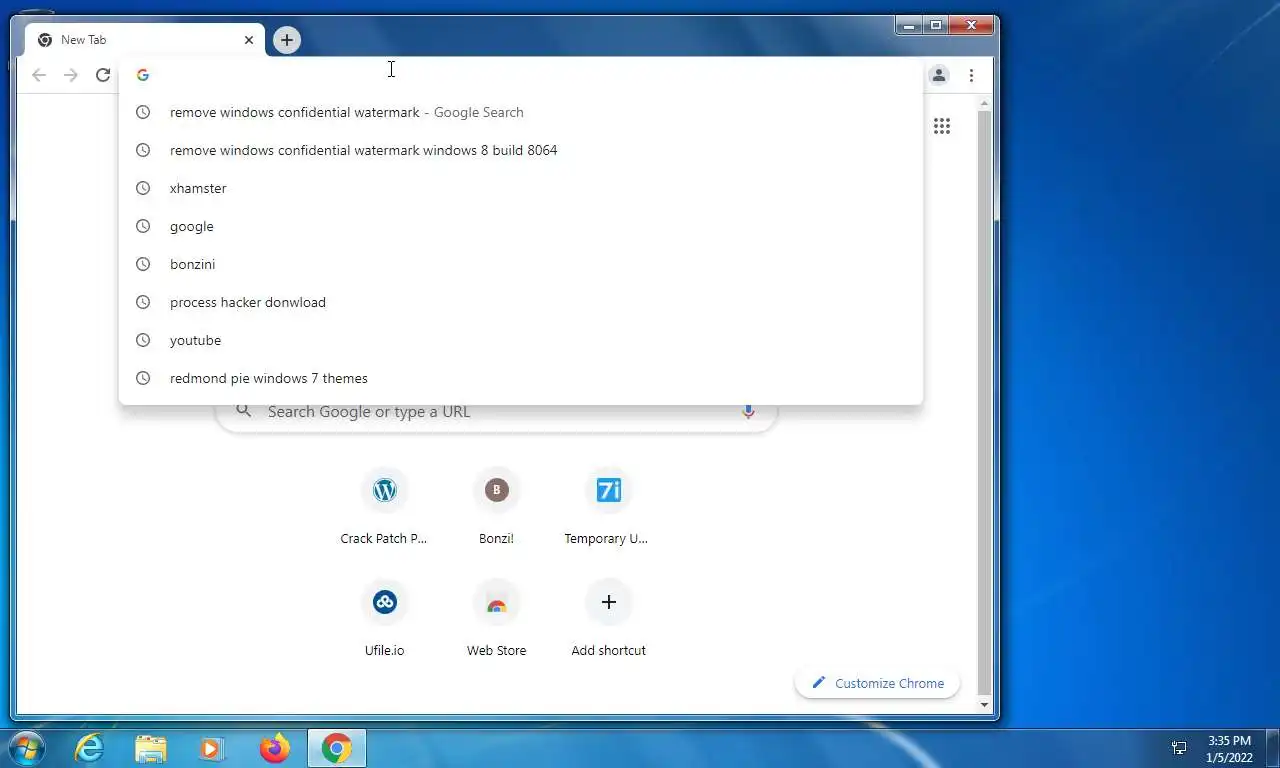The height and width of the screenshot is (768, 1280).
Task: Select the New Tab tab
Action: [146, 40]
